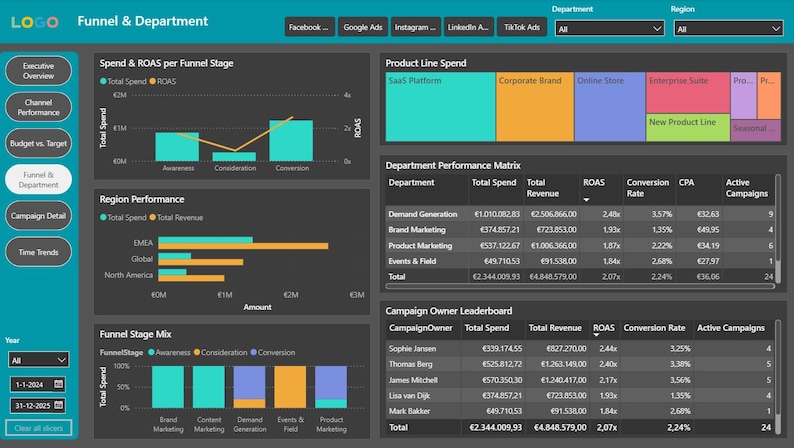Select Online Store treemap tile
The width and height of the screenshot is (794, 448).
tap(610, 107)
